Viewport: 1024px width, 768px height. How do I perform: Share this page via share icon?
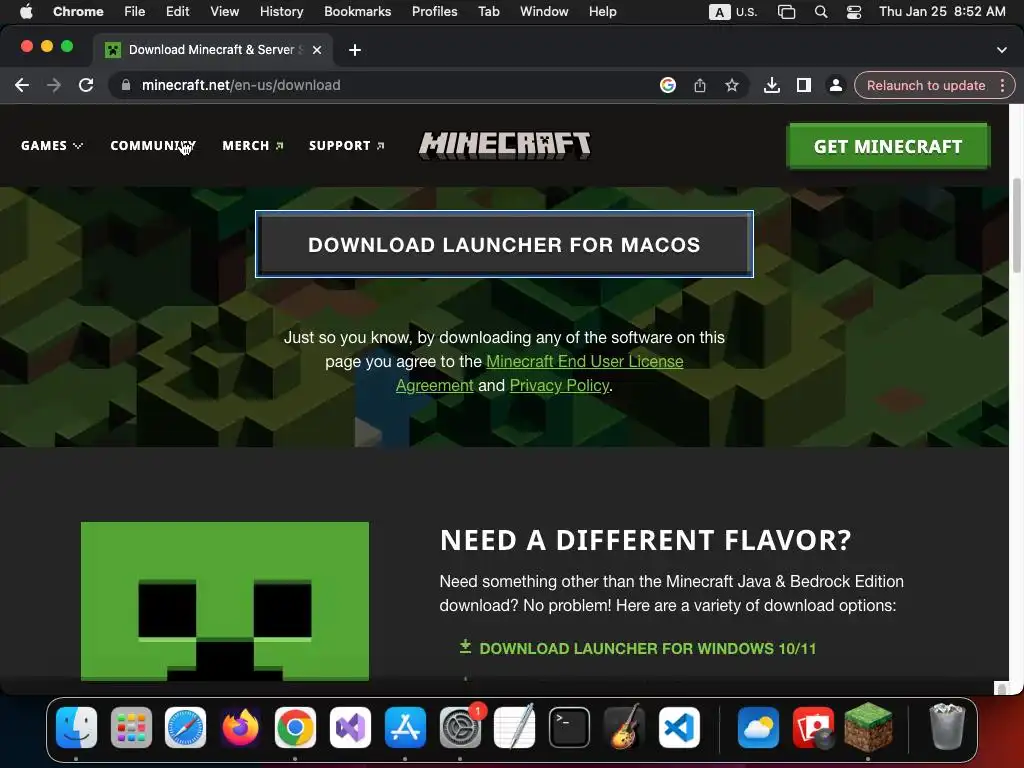pos(699,85)
